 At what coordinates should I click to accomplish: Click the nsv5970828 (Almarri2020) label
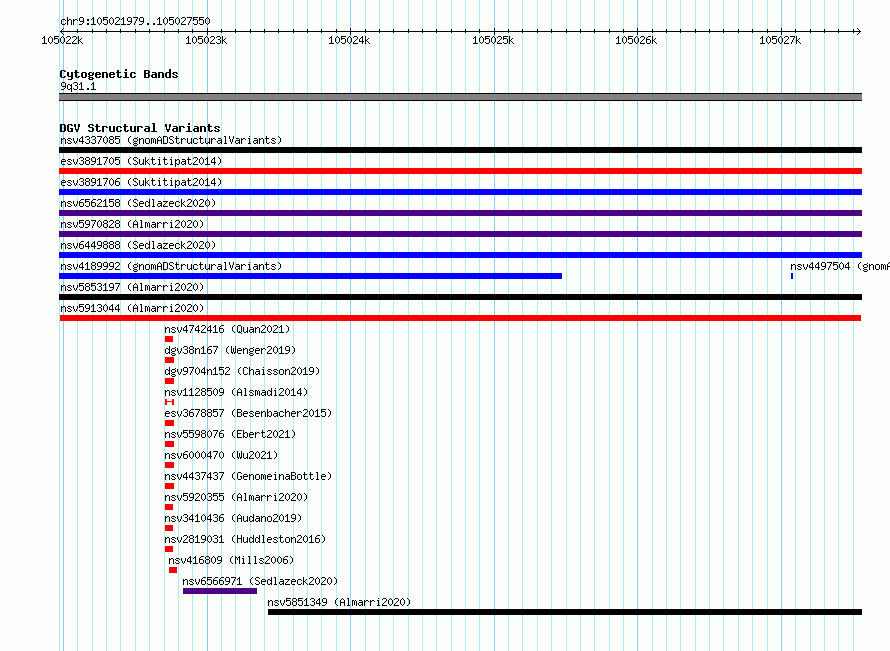132,224
